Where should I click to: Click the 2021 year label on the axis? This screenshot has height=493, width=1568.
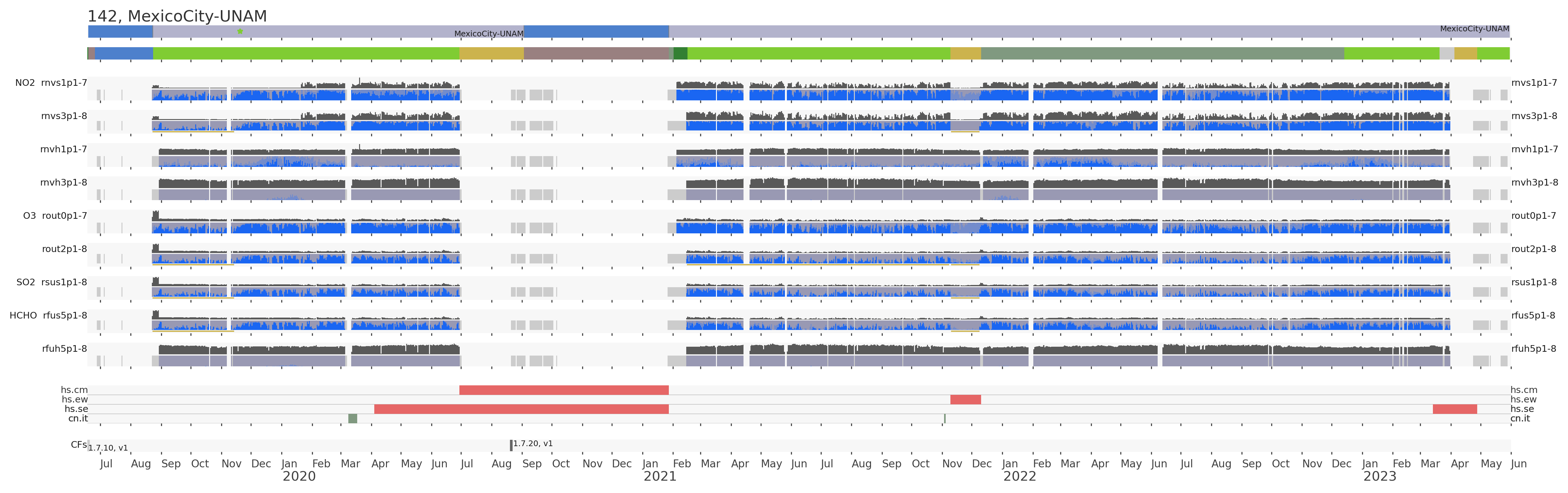pyautogui.click(x=660, y=477)
